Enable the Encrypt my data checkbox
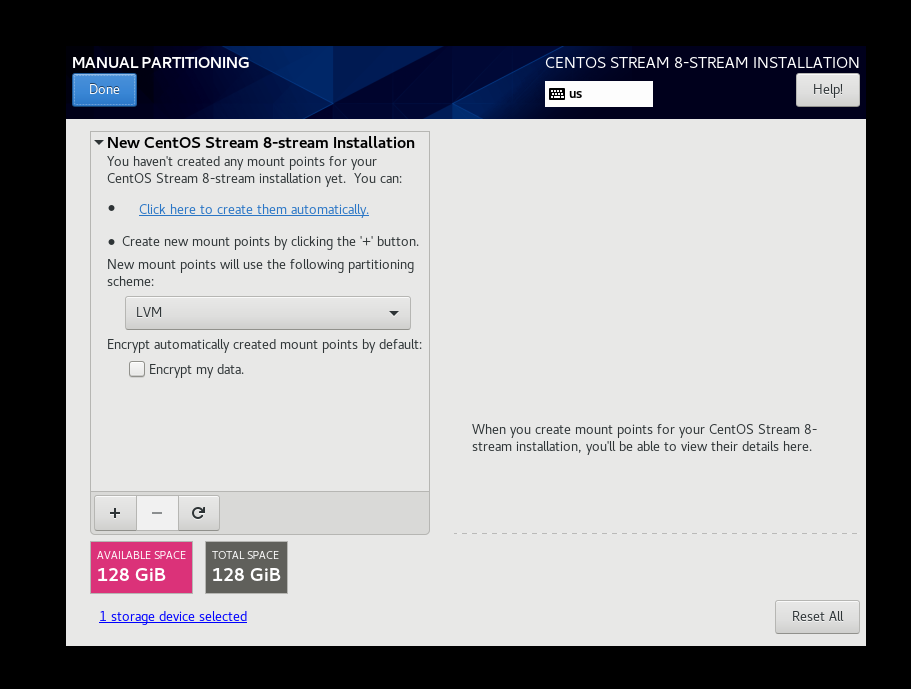Viewport: 911px width, 689px height. (137, 369)
